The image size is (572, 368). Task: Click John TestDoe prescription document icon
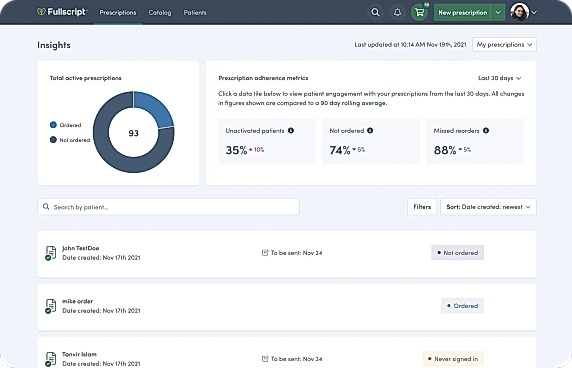51,253
